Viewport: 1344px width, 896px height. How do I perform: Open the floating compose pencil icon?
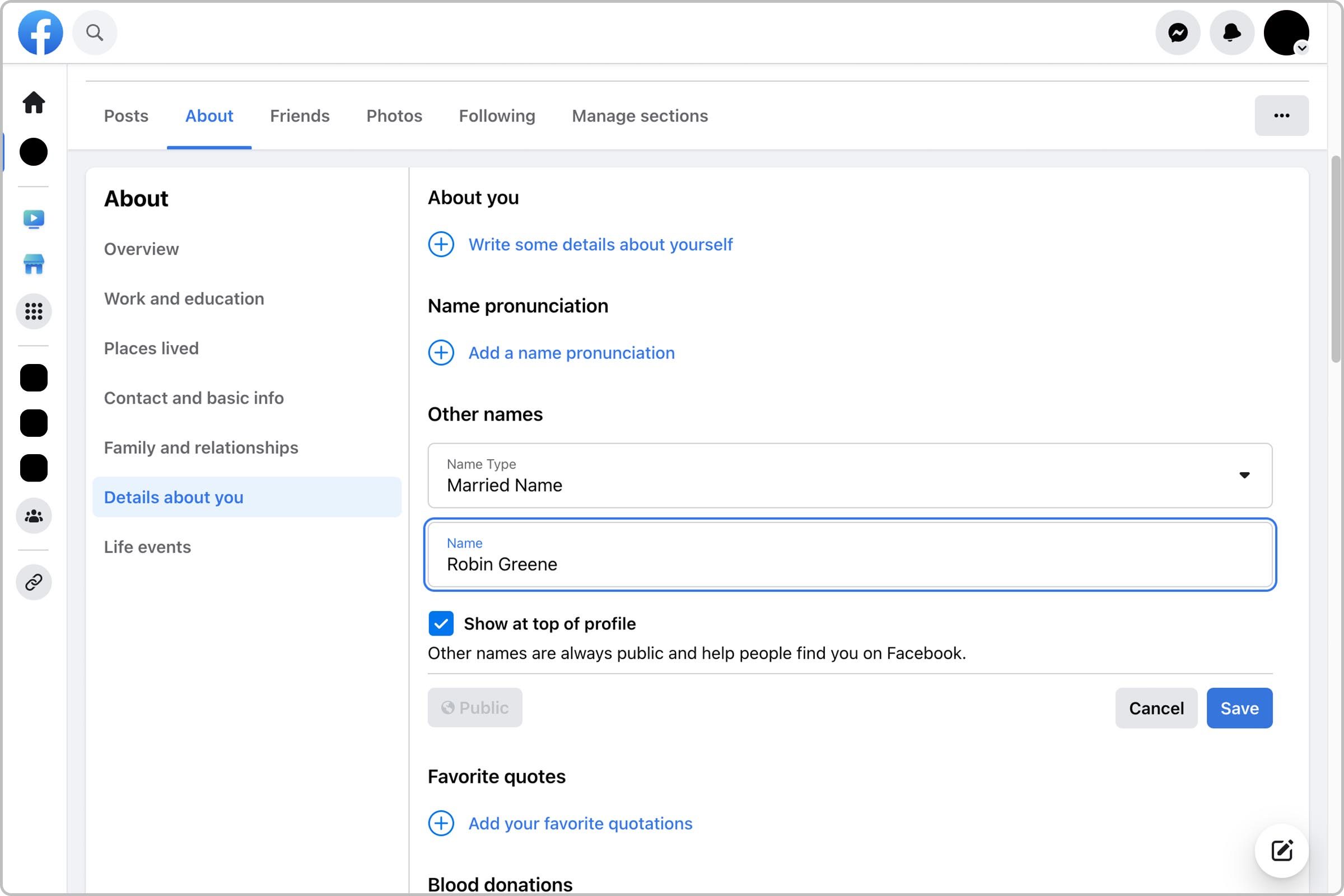point(1282,850)
